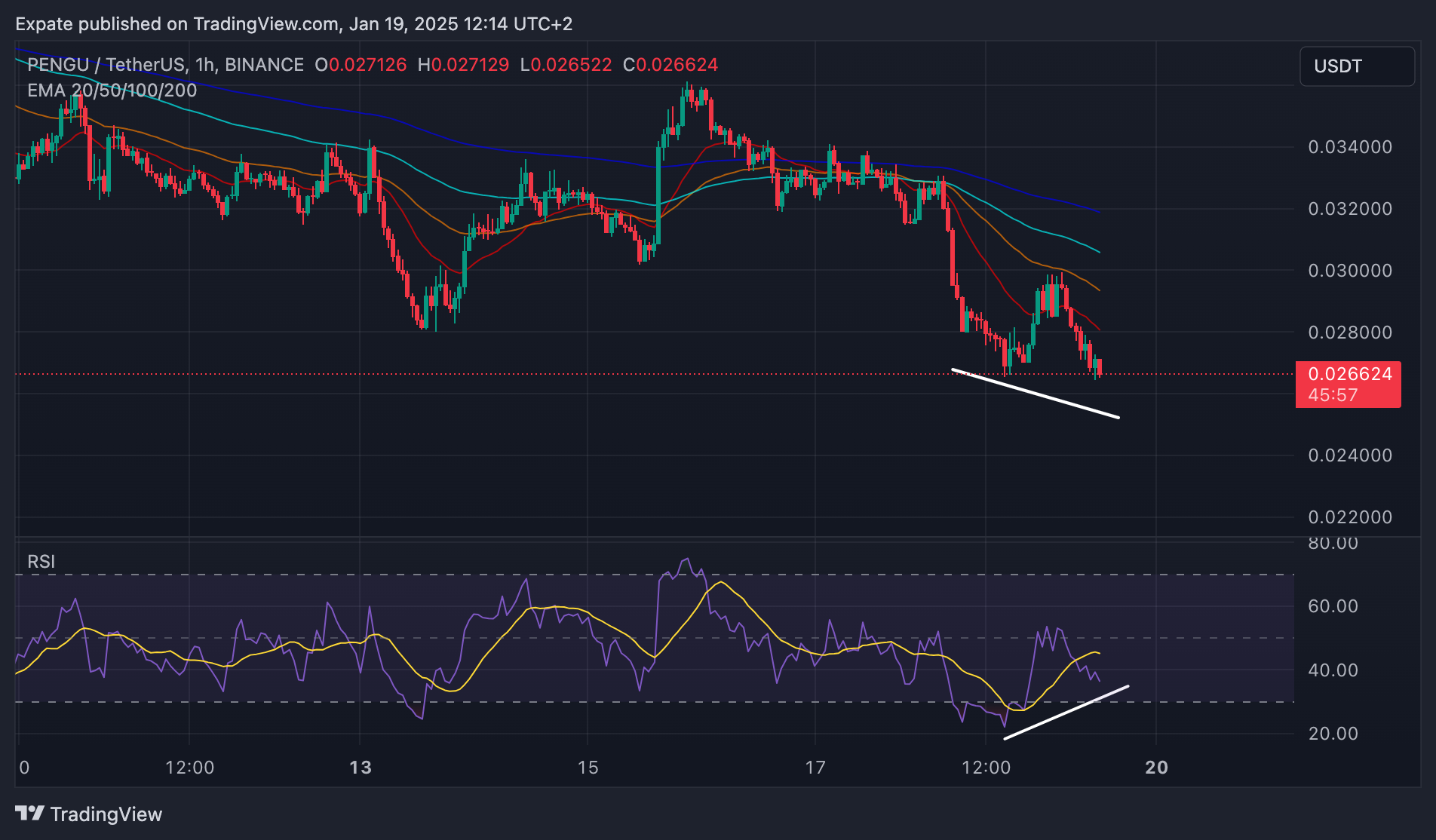Click the RSI indicator label
The height and width of the screenshot is (840, 1436).
click(x=41, y=562)
